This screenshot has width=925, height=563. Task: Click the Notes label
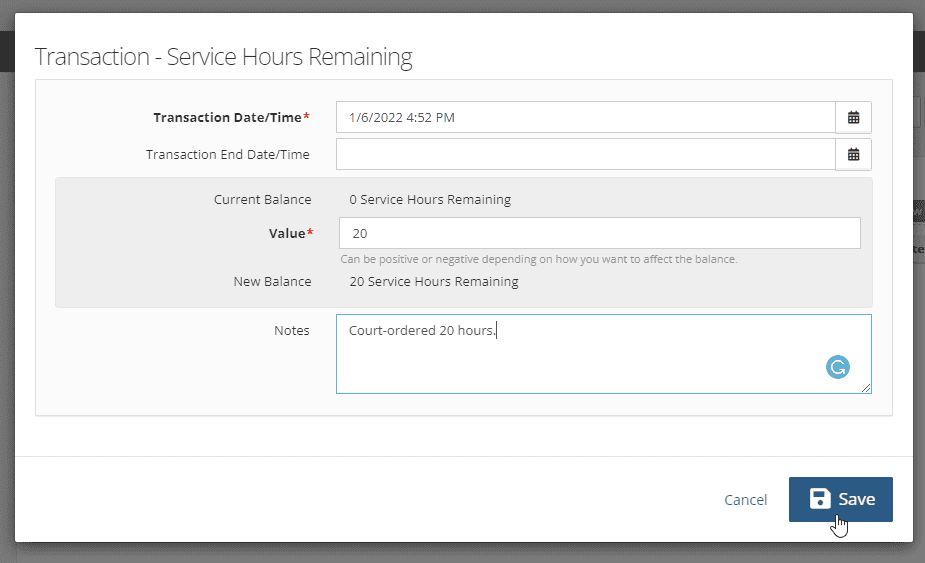click(x=291, y=330)
